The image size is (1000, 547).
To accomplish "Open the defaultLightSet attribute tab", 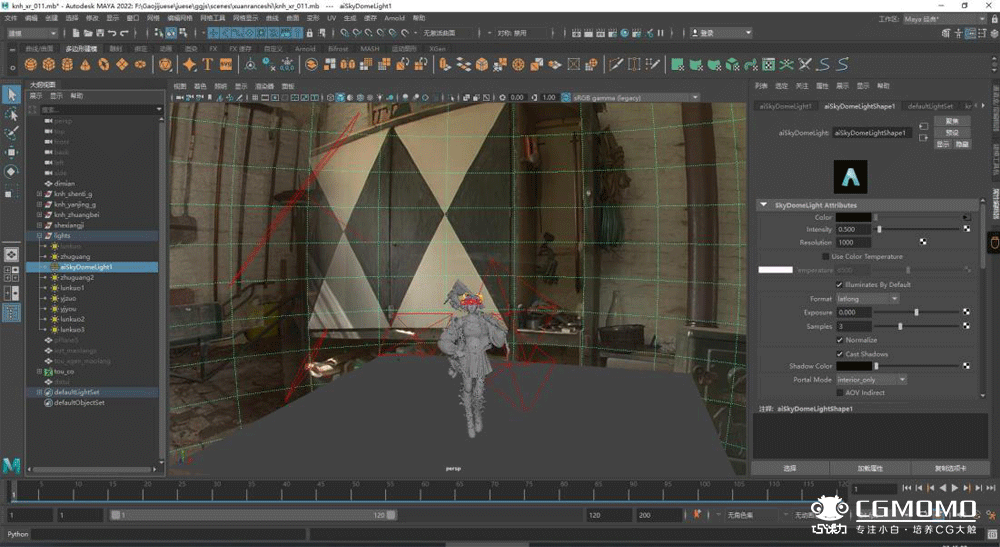I will pyautogui.click(x=930, y=106).
